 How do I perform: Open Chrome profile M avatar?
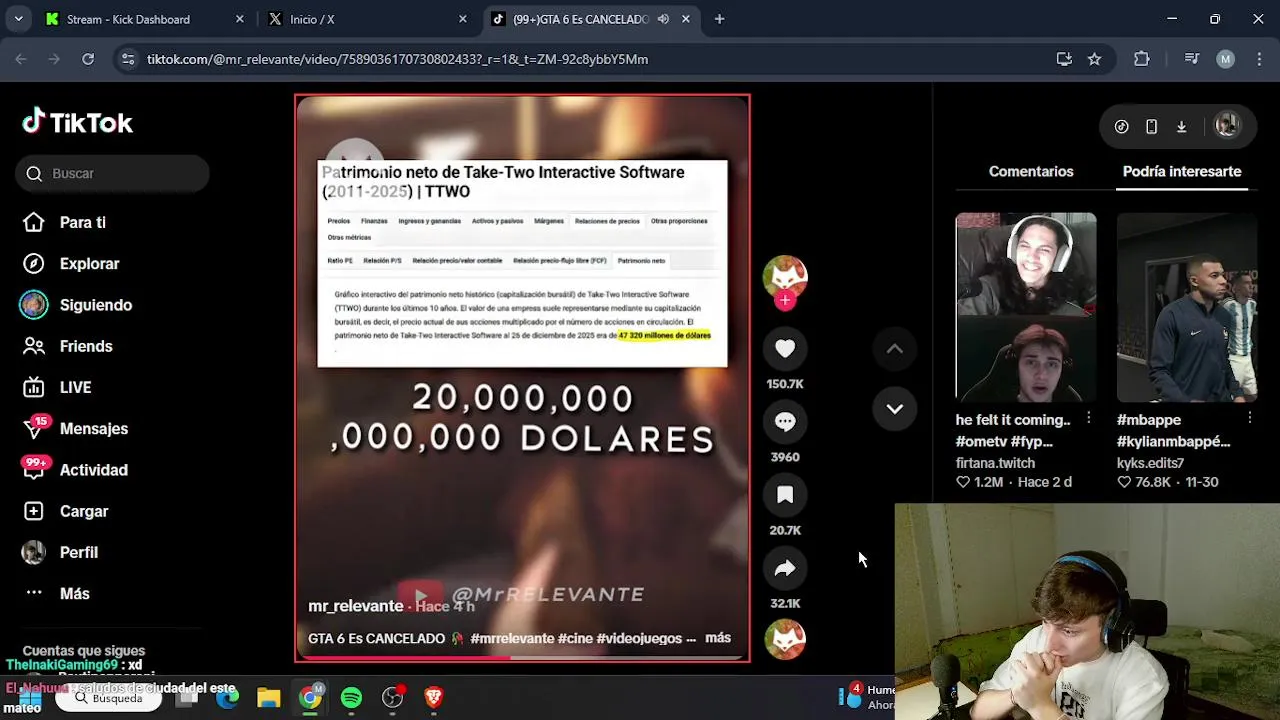tap(1225, 59)
